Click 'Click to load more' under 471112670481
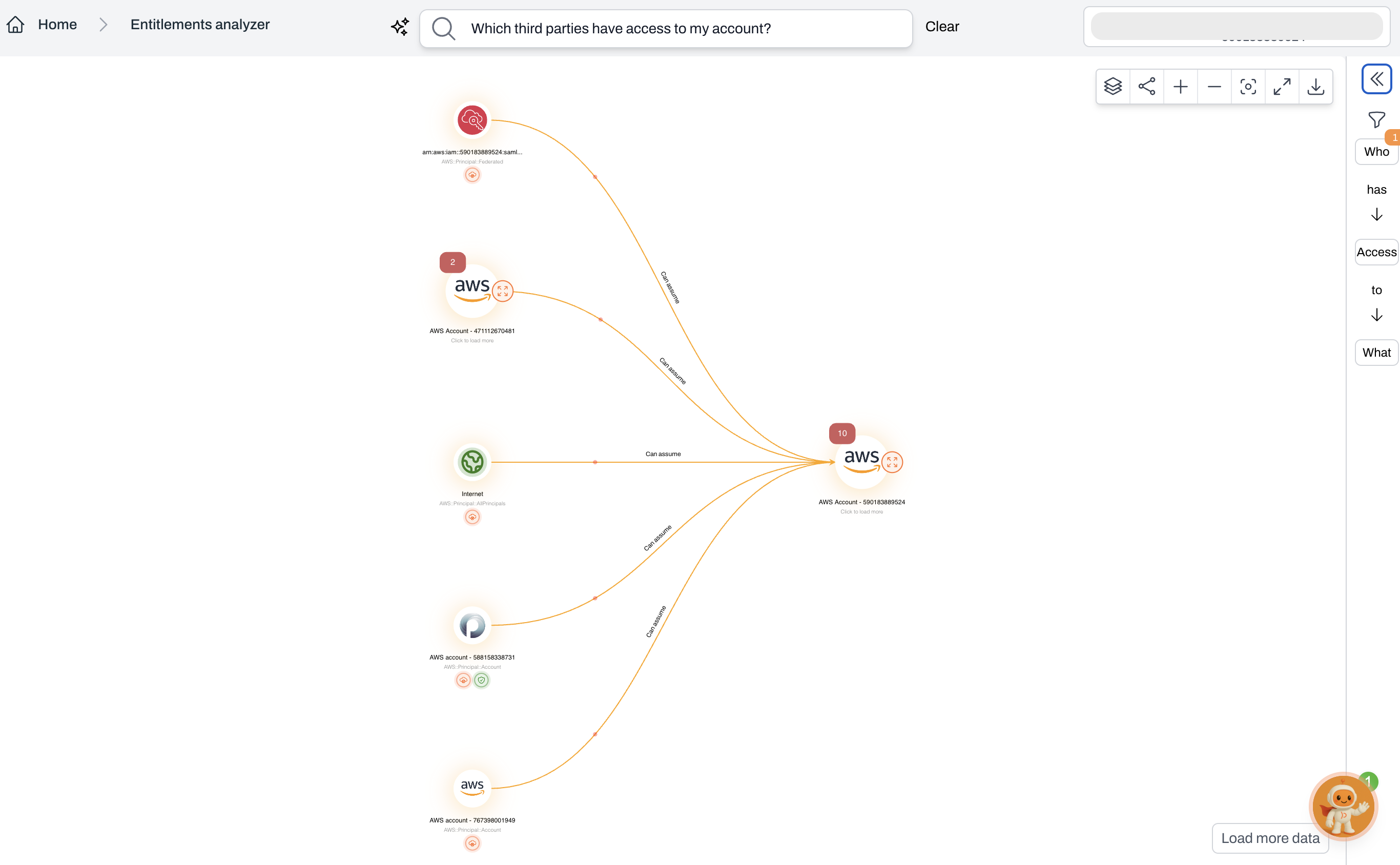Screen dimensions: 1400x865 click(x=472, y=341)
